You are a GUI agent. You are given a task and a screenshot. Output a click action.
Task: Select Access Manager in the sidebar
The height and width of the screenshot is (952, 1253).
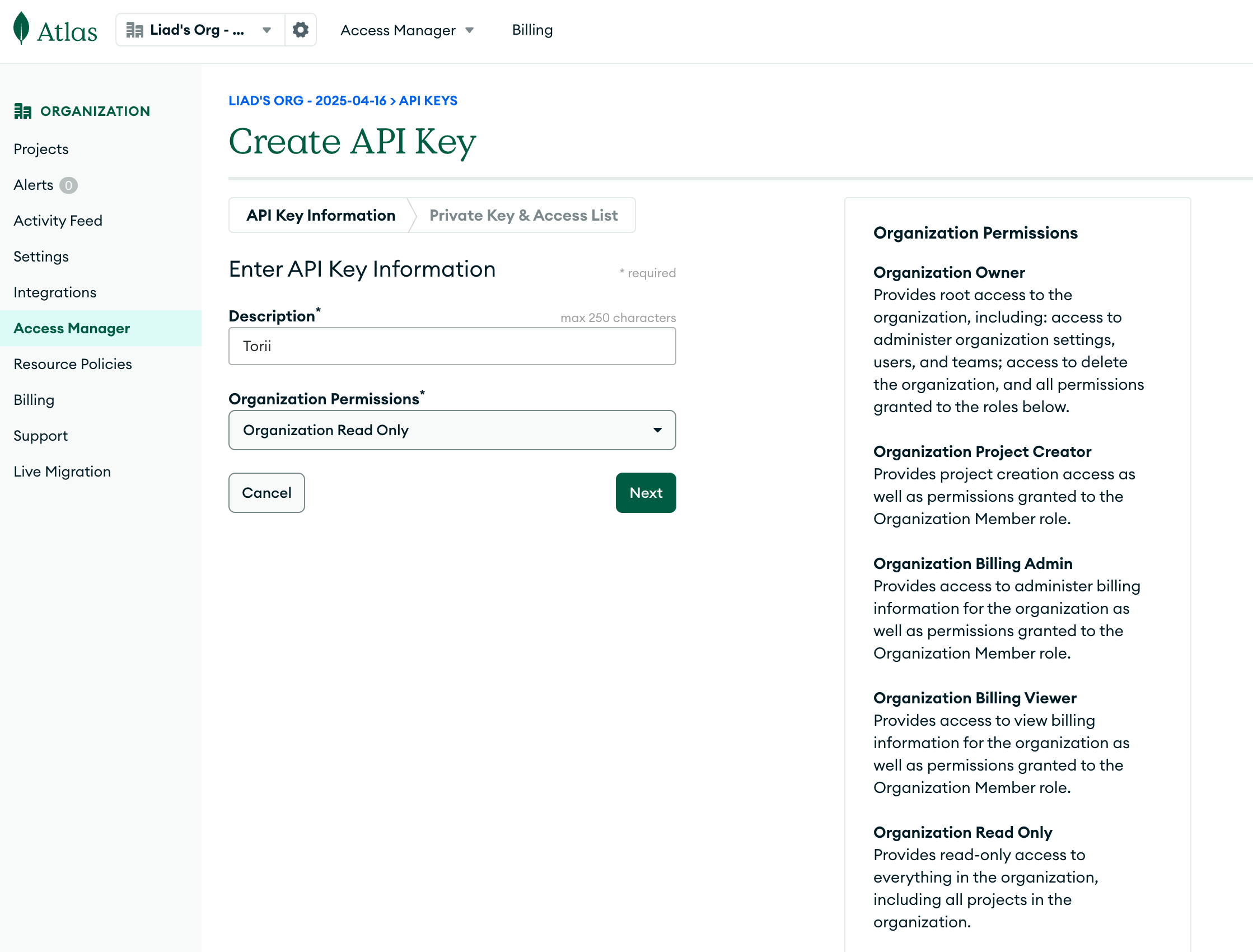click(100, 328)
